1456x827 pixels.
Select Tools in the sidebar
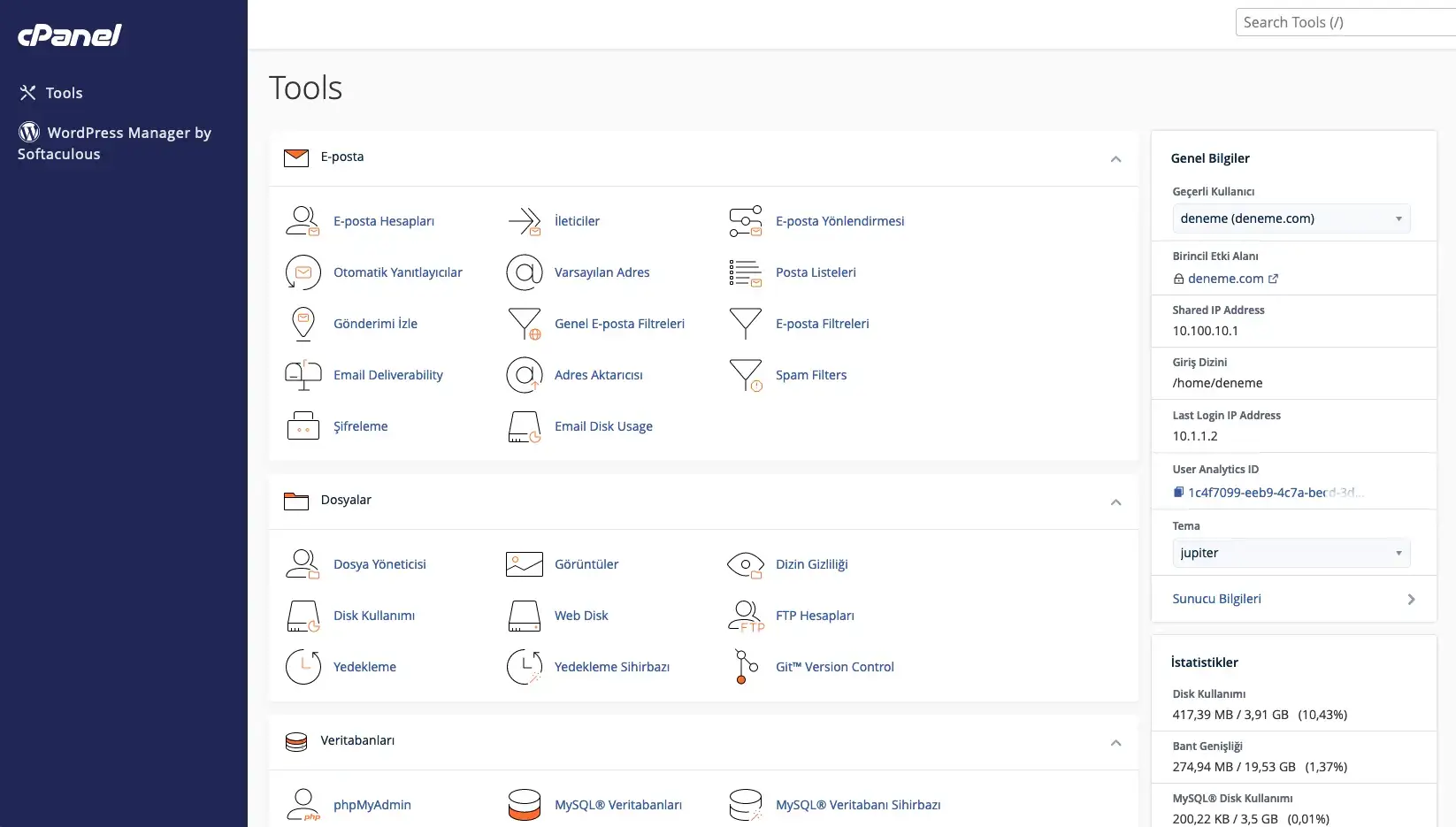(x=64, y=93)
